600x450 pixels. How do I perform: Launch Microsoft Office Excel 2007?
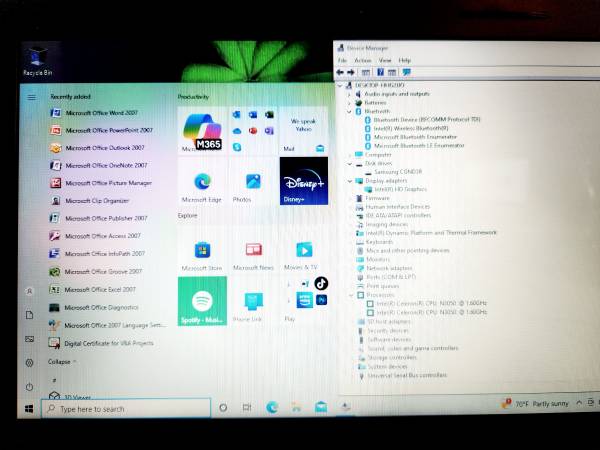93,289
